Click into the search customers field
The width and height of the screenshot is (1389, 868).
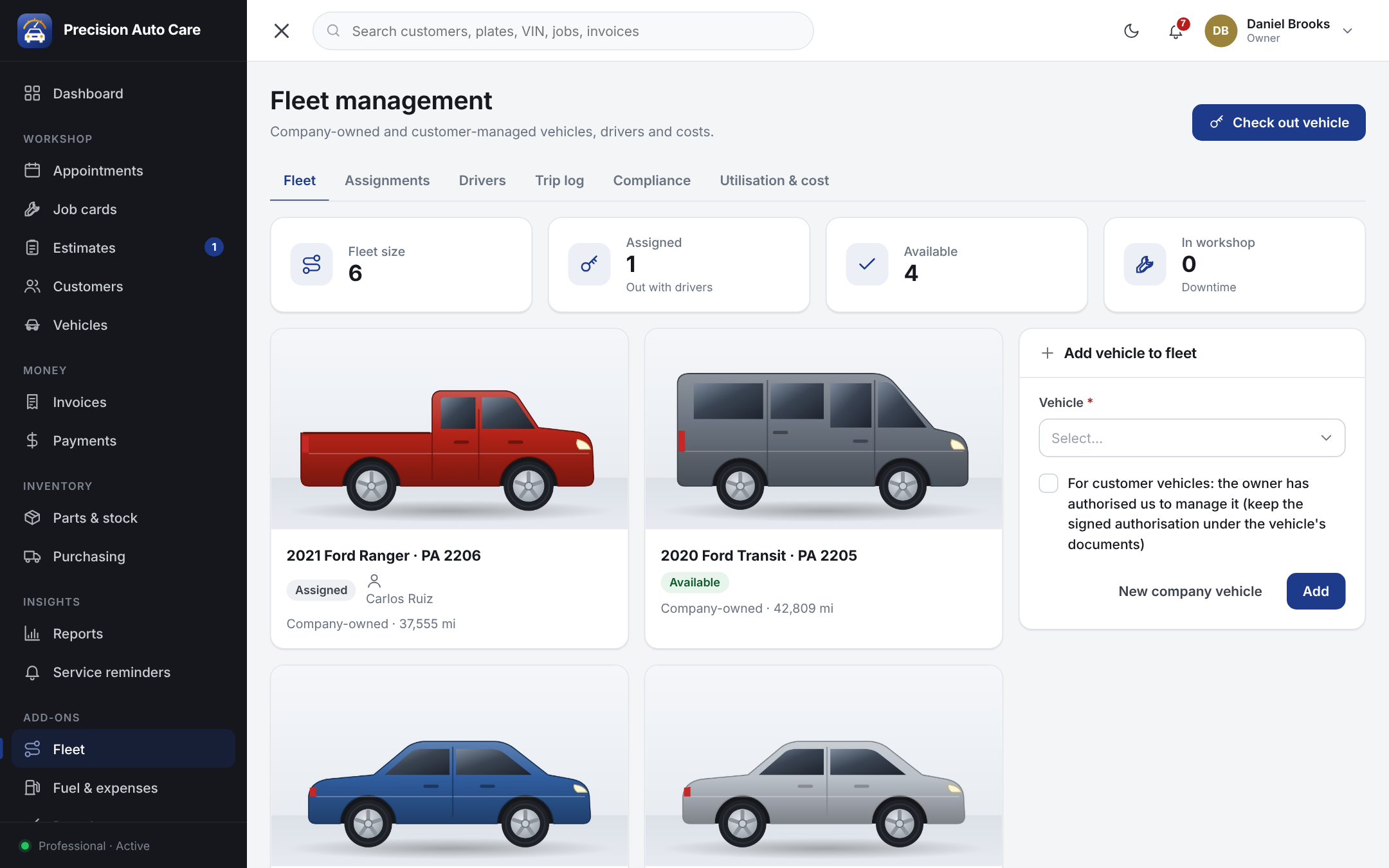[563, 31]
